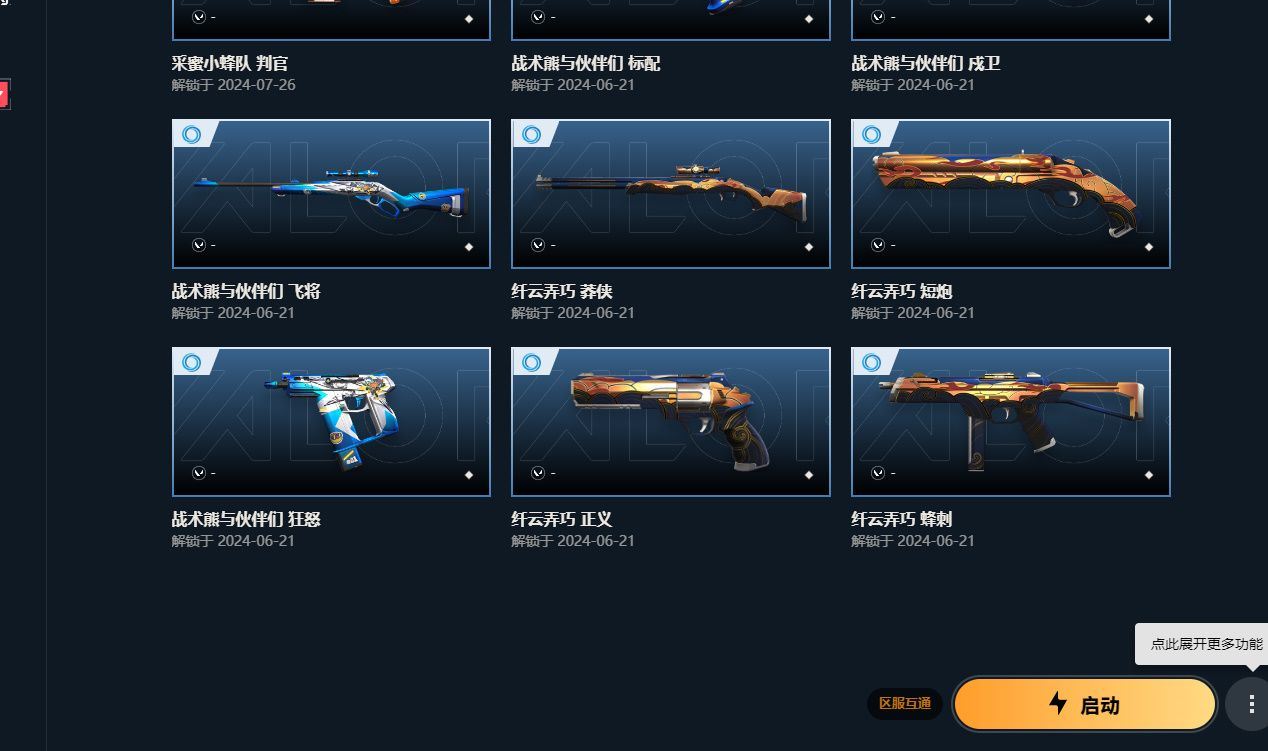Open the 战术熊与伙伴们 飞将 title link
Viewport: 1268px width, 751px height.
click(x=246, y=292)
